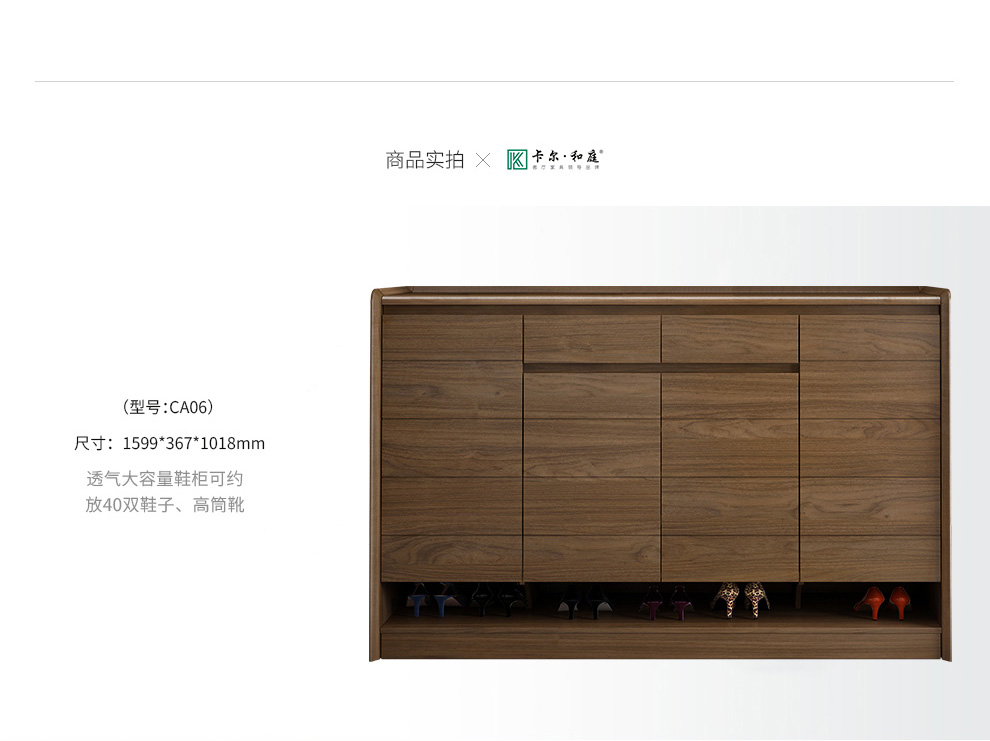Click the top-left center drawer front
The height and width of the screenshot is (741, 990).
(592, 338)
